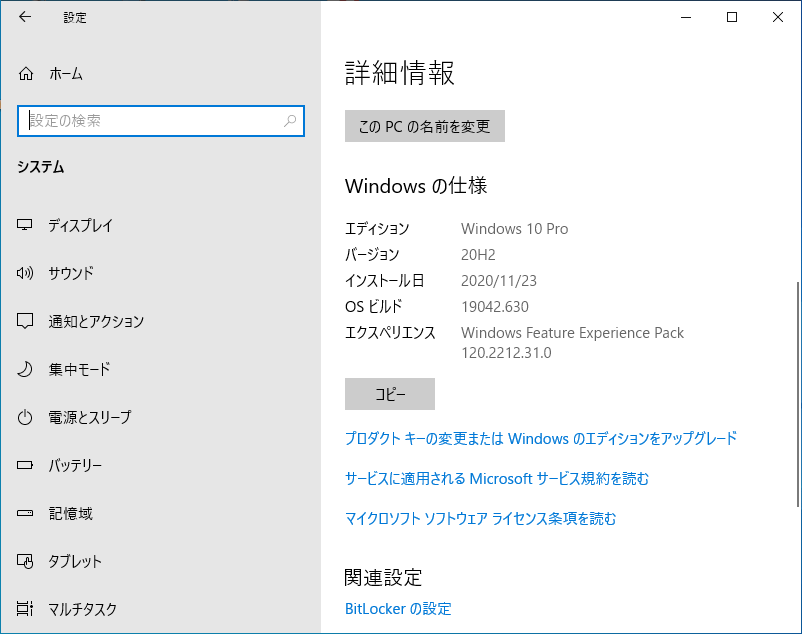Maximize the 設定 window
The width and height of the screenshot is (802, 634).
(x=732, y=17)
